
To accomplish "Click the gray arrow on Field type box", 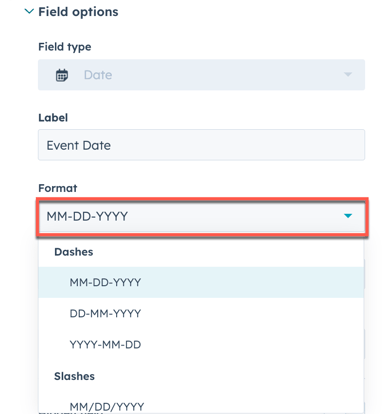I will 348,75.
